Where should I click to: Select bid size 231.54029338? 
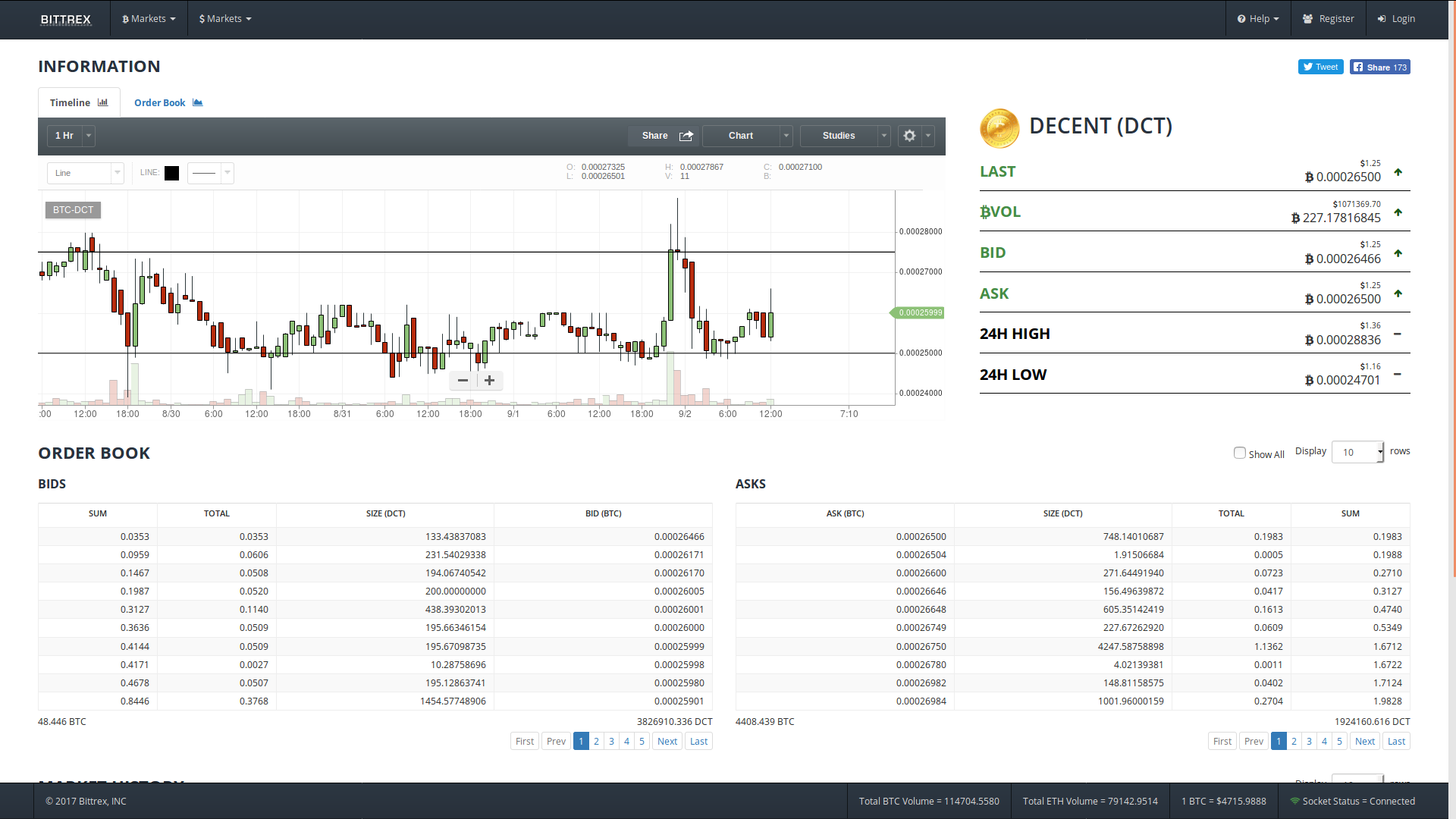pos(456,555)
